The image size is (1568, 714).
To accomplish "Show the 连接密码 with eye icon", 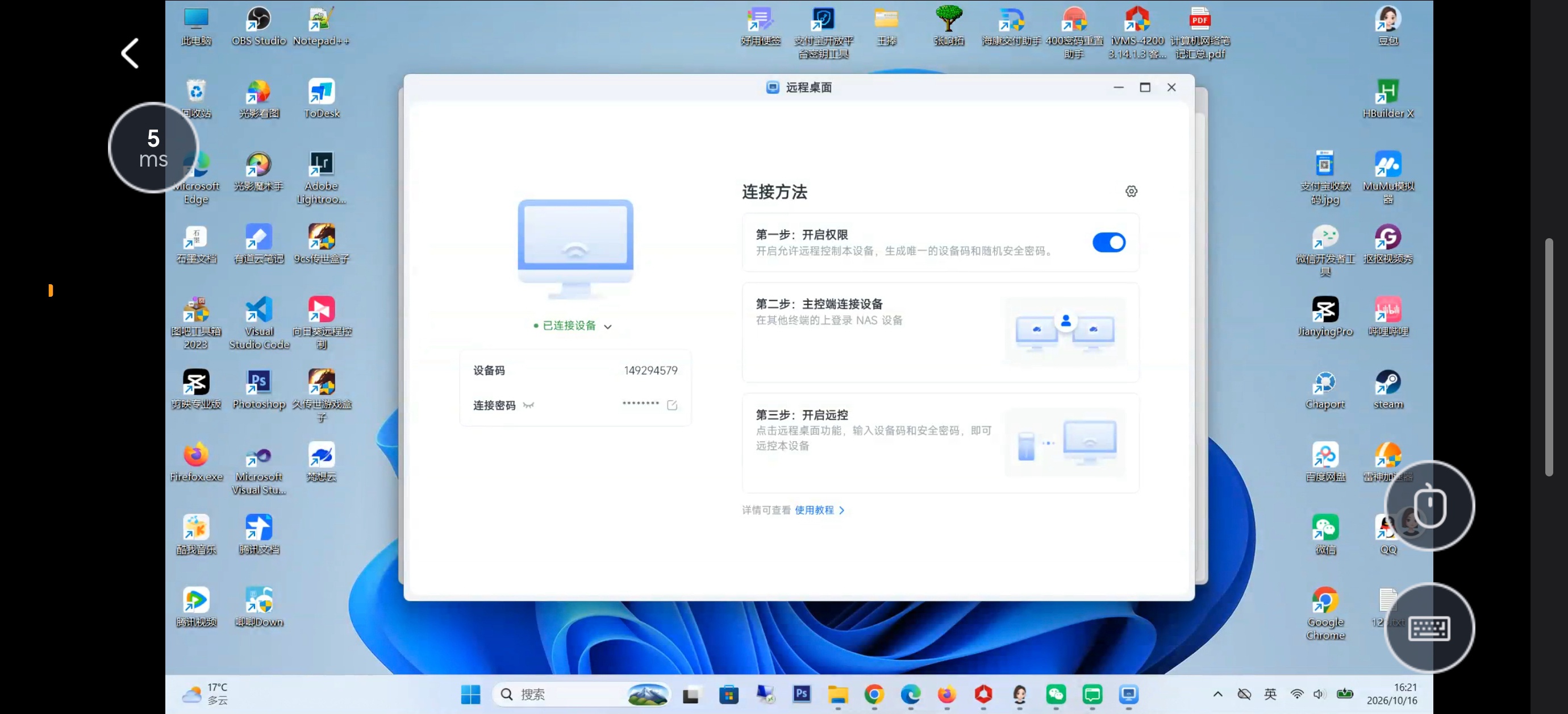I will tap(528, 405).
